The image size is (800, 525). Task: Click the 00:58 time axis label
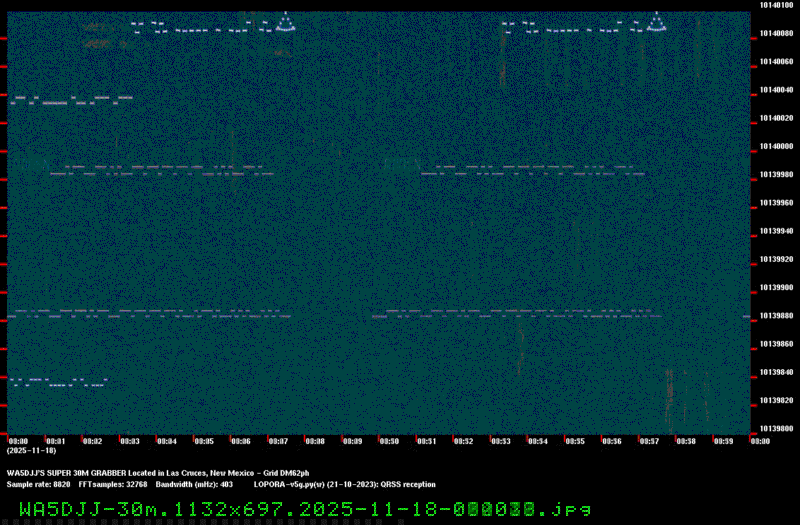(x=686, y=441)
